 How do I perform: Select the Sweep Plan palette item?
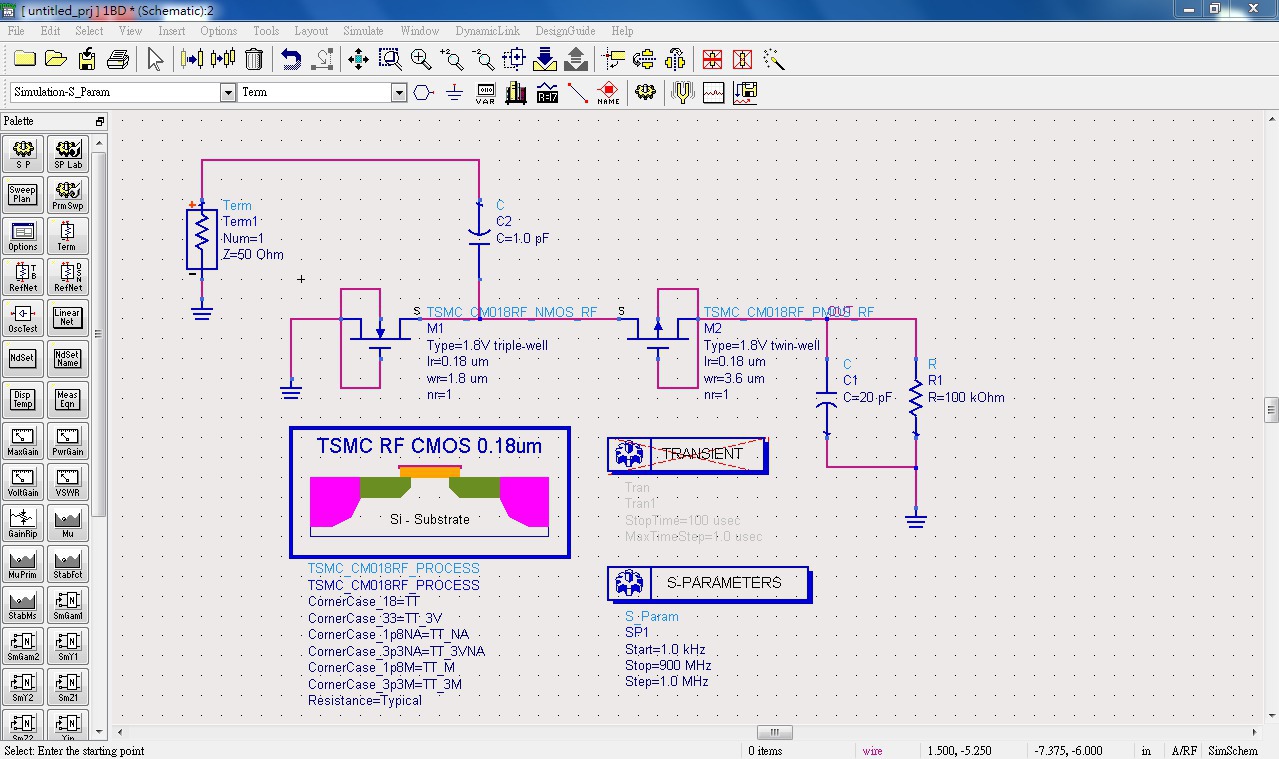[x=23, y=194]
